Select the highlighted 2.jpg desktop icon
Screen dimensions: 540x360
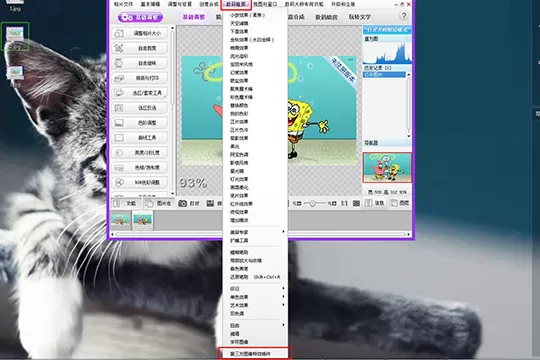click(x=15, y=37)
